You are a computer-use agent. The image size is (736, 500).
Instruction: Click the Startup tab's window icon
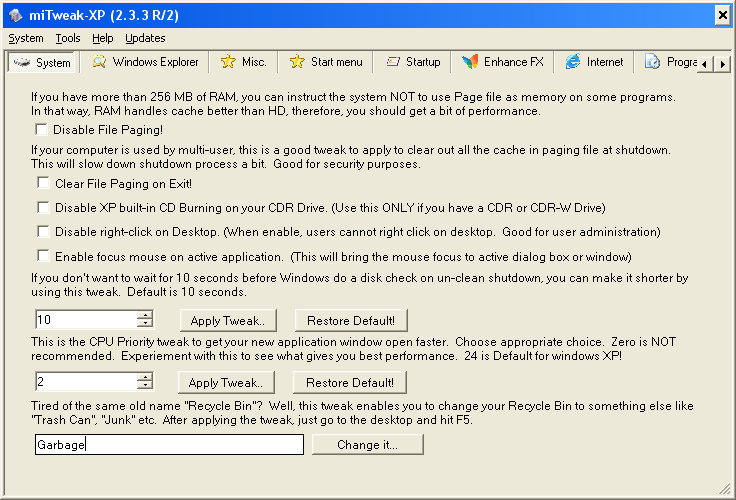(x=393, y=62)
